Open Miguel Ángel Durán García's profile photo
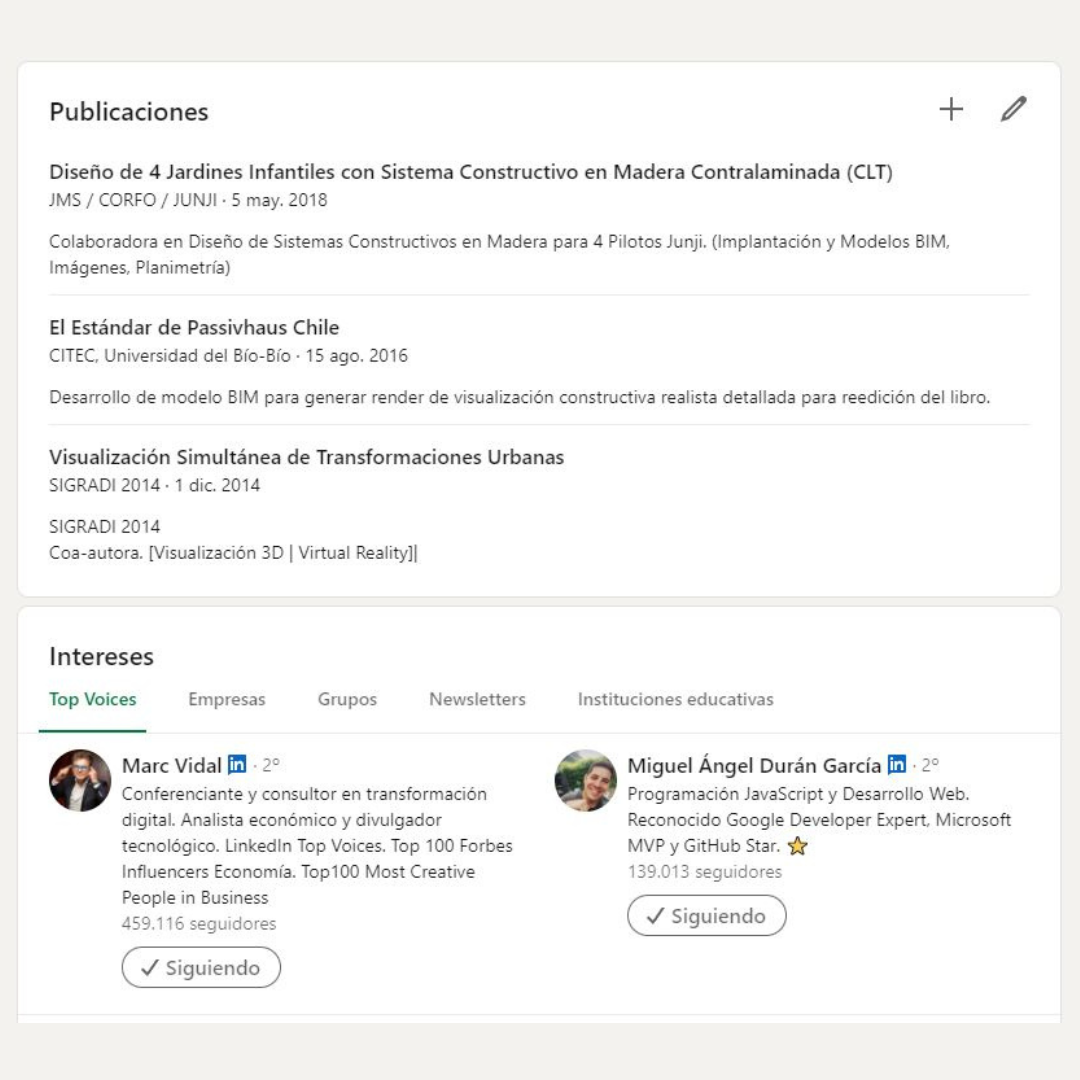Viewport: 1080px width, 1080px height. pyautogui.click(x=586, y=780)
